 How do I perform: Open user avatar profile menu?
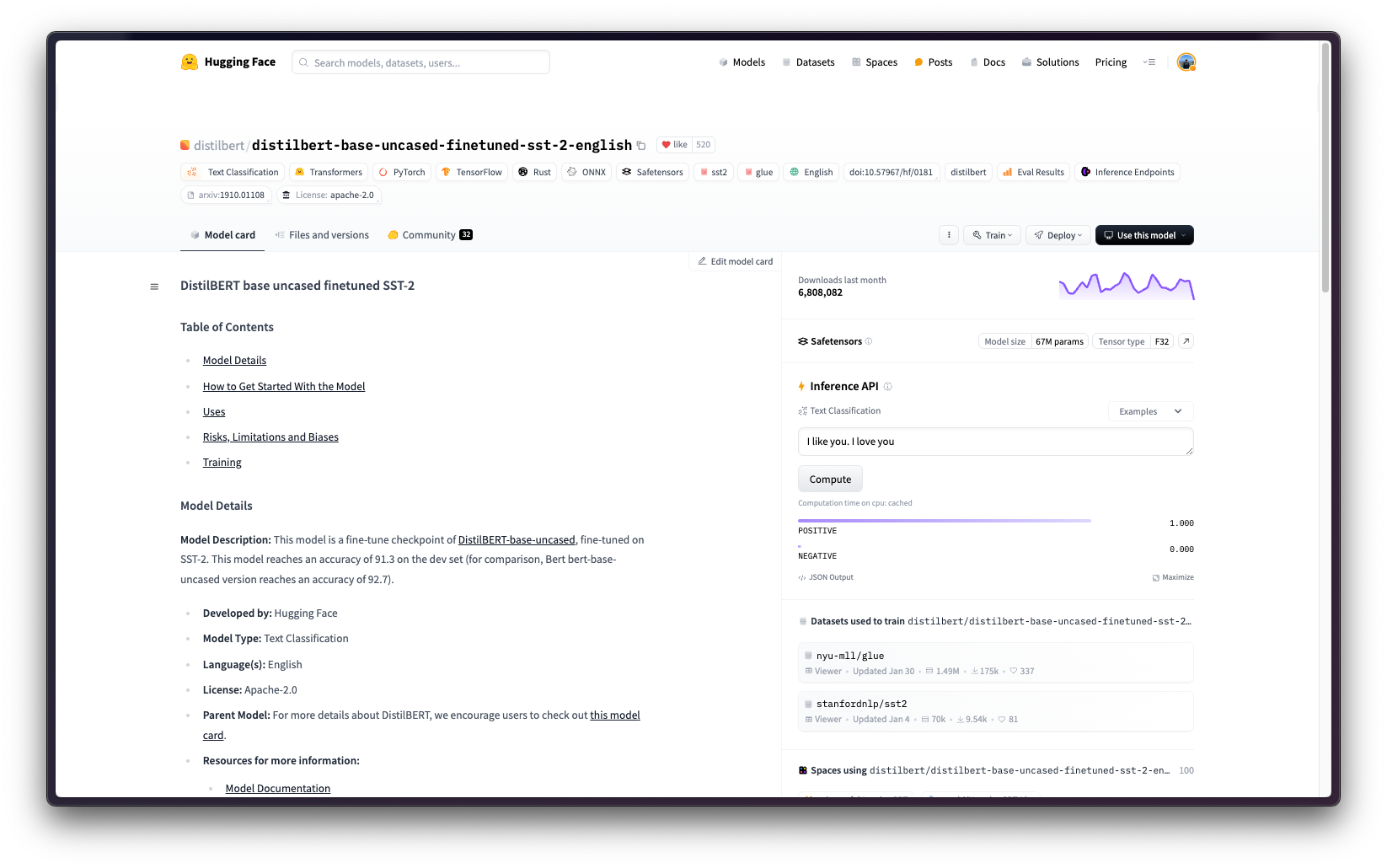pyautogui.click(x=1186, y=62)
